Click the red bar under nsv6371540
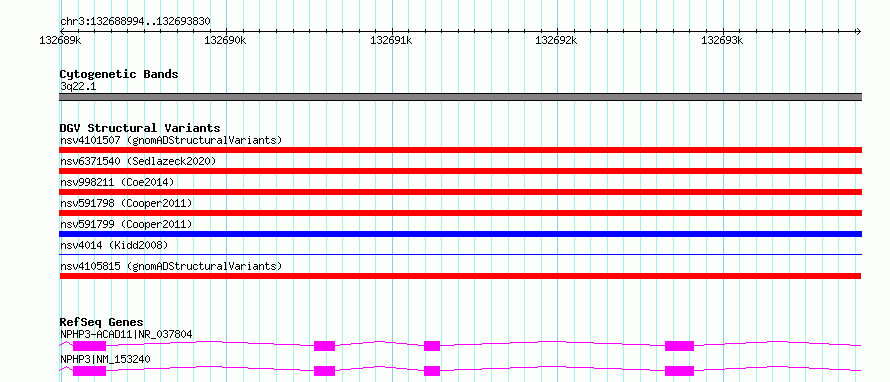The width and height of the screenshot is (890, 382). pos(460,171)
